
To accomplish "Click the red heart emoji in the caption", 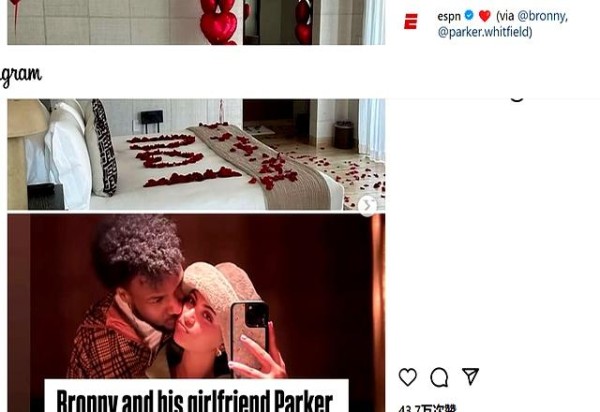I will (x=484, y=16).
